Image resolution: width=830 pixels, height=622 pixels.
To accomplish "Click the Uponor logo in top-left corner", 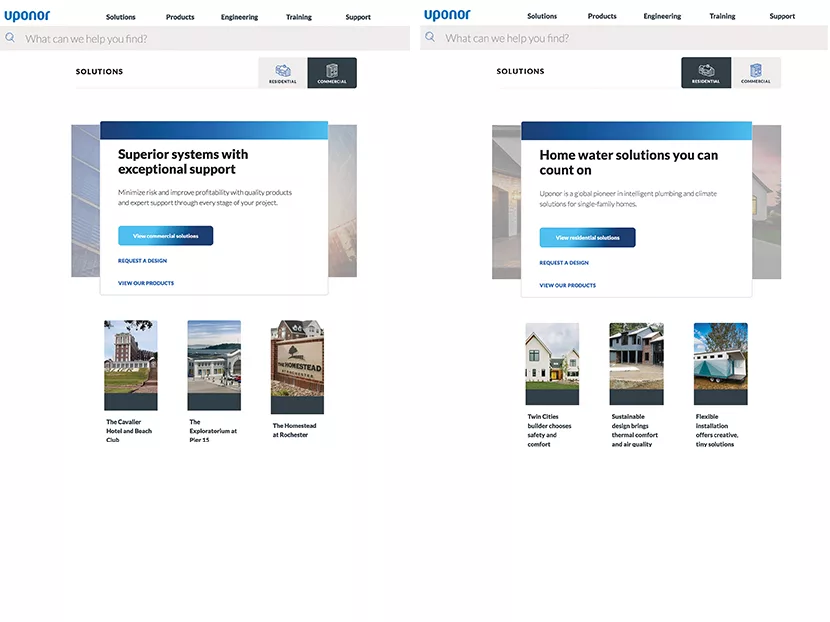I will 28,15.
